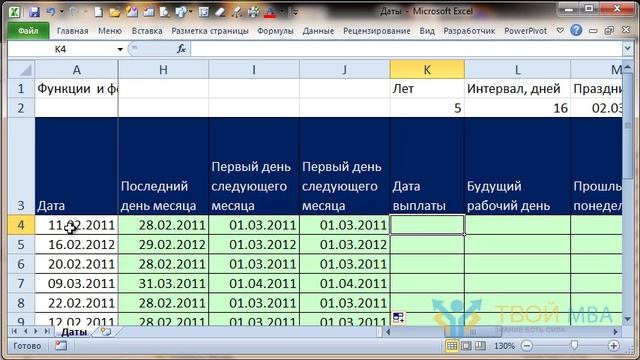Open Excel Help question mark icon

[576, 30]
